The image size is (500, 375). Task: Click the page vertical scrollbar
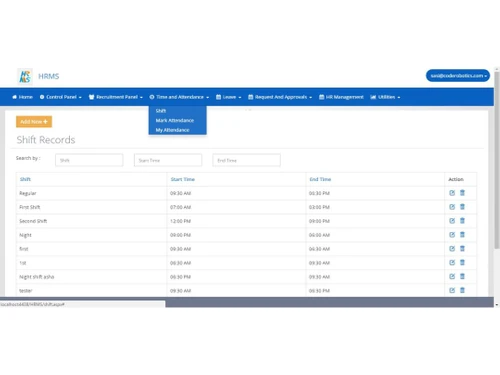(x=497, y=161)
